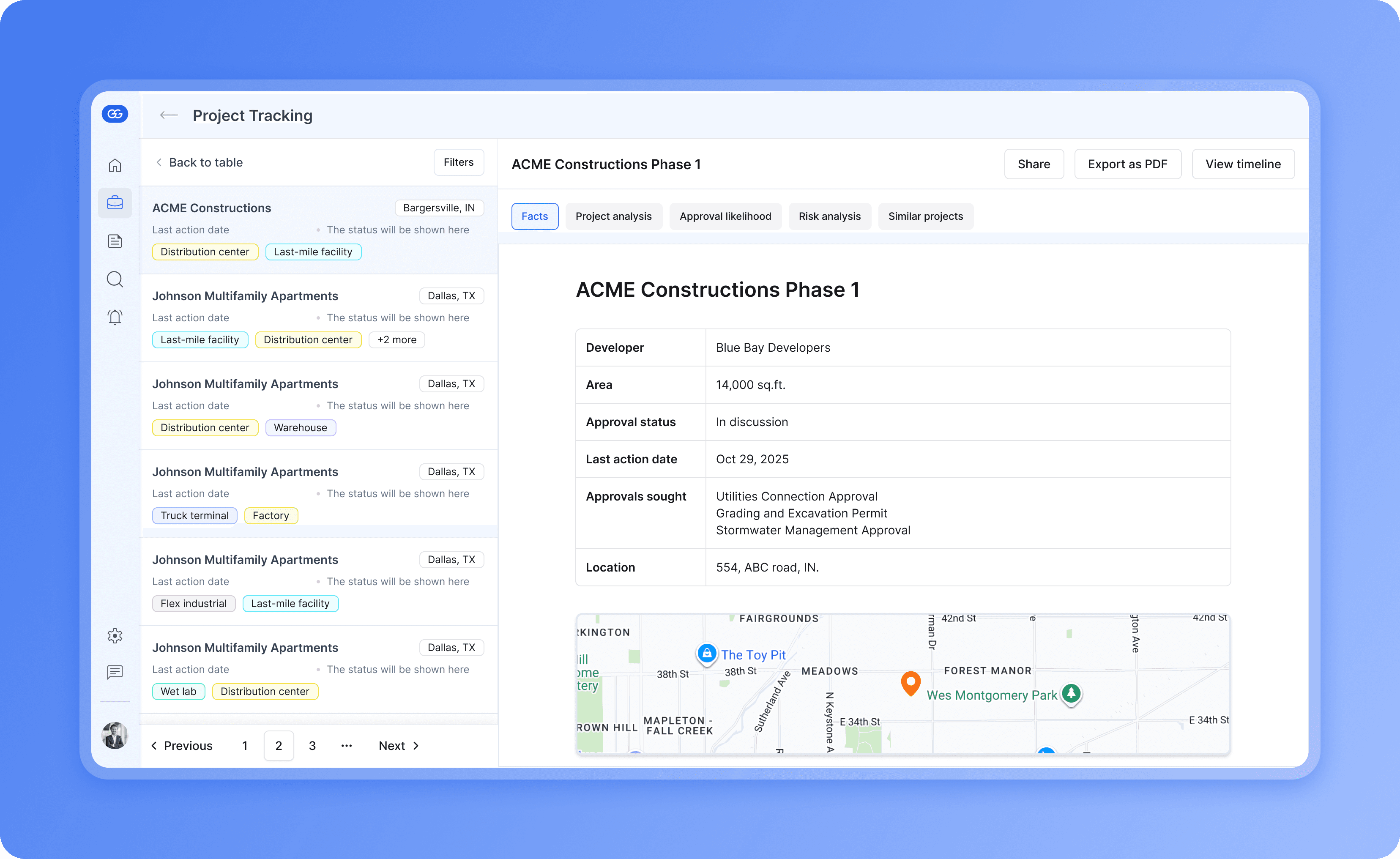
Task: Click the search magnifier sidebar icon
Action: (x=115, y=279)
